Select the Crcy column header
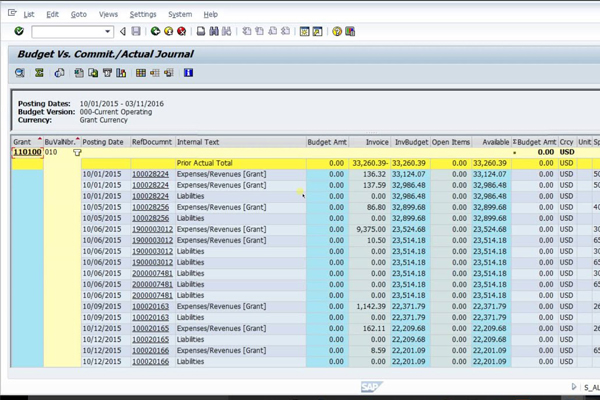This screenshot has width=600, height=400. coord(567,142)
